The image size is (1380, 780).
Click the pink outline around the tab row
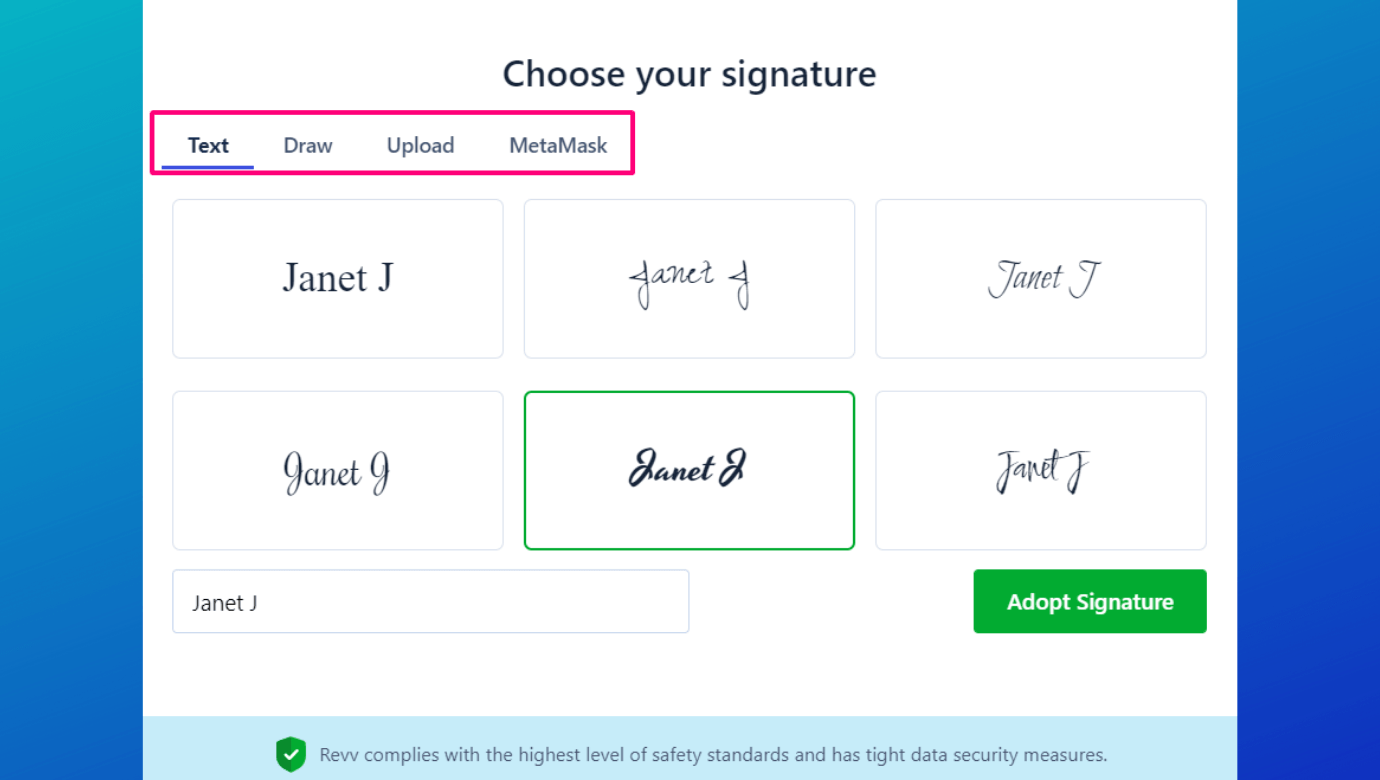click(392, 113)
